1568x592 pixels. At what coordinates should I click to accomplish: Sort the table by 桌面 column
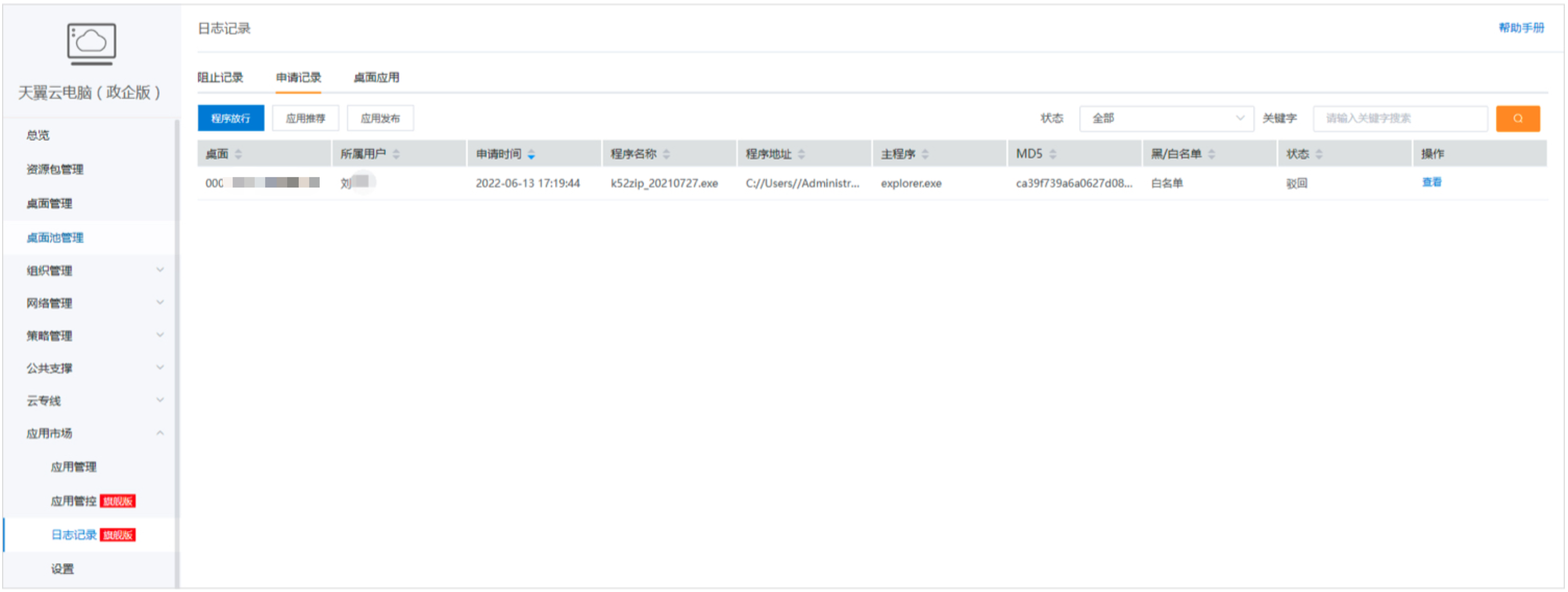point(238,154)
